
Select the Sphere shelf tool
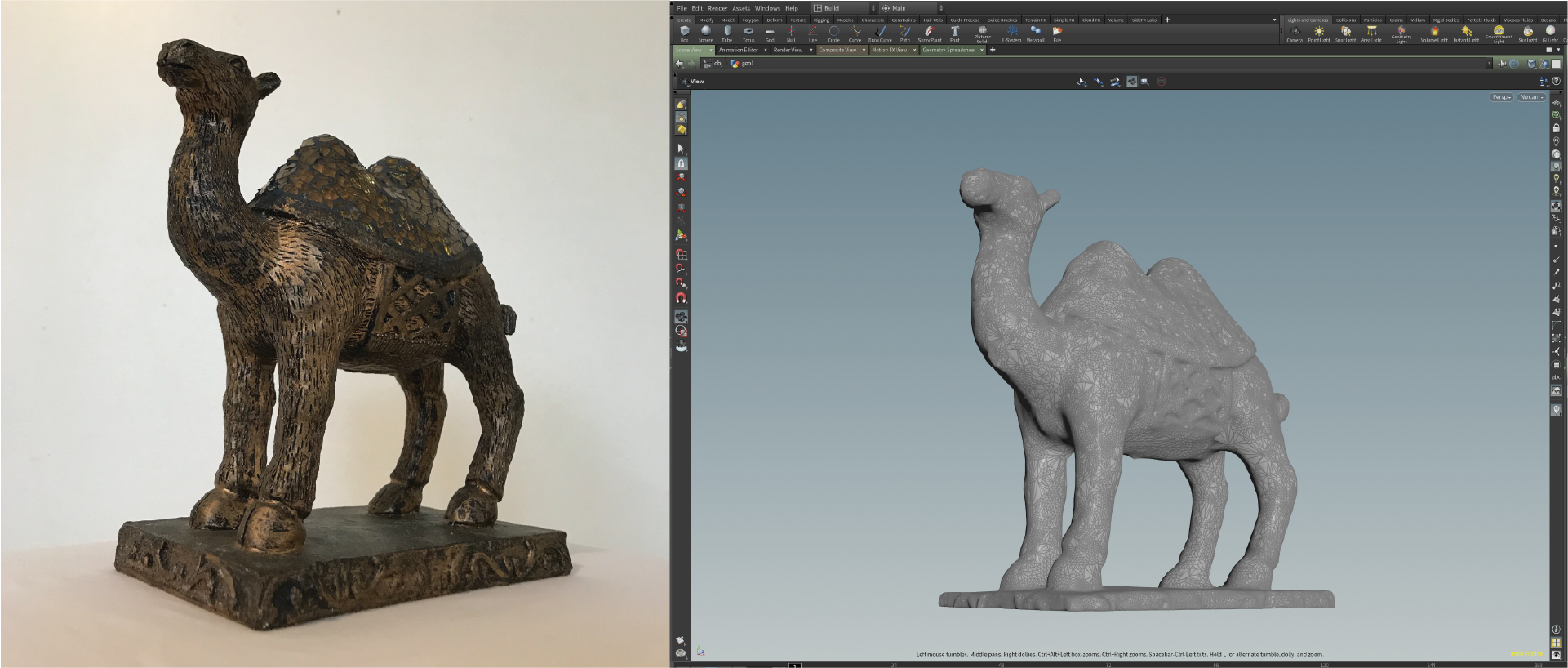(705, 33)
